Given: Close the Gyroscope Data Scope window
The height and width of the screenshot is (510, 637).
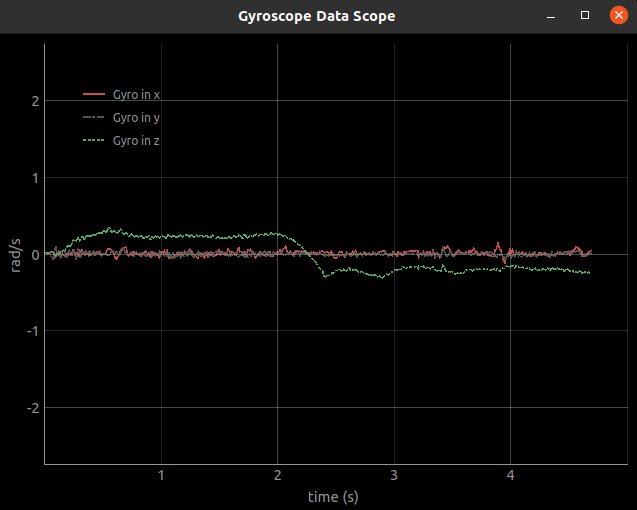Looking at the screenshot, I should 618,15.
